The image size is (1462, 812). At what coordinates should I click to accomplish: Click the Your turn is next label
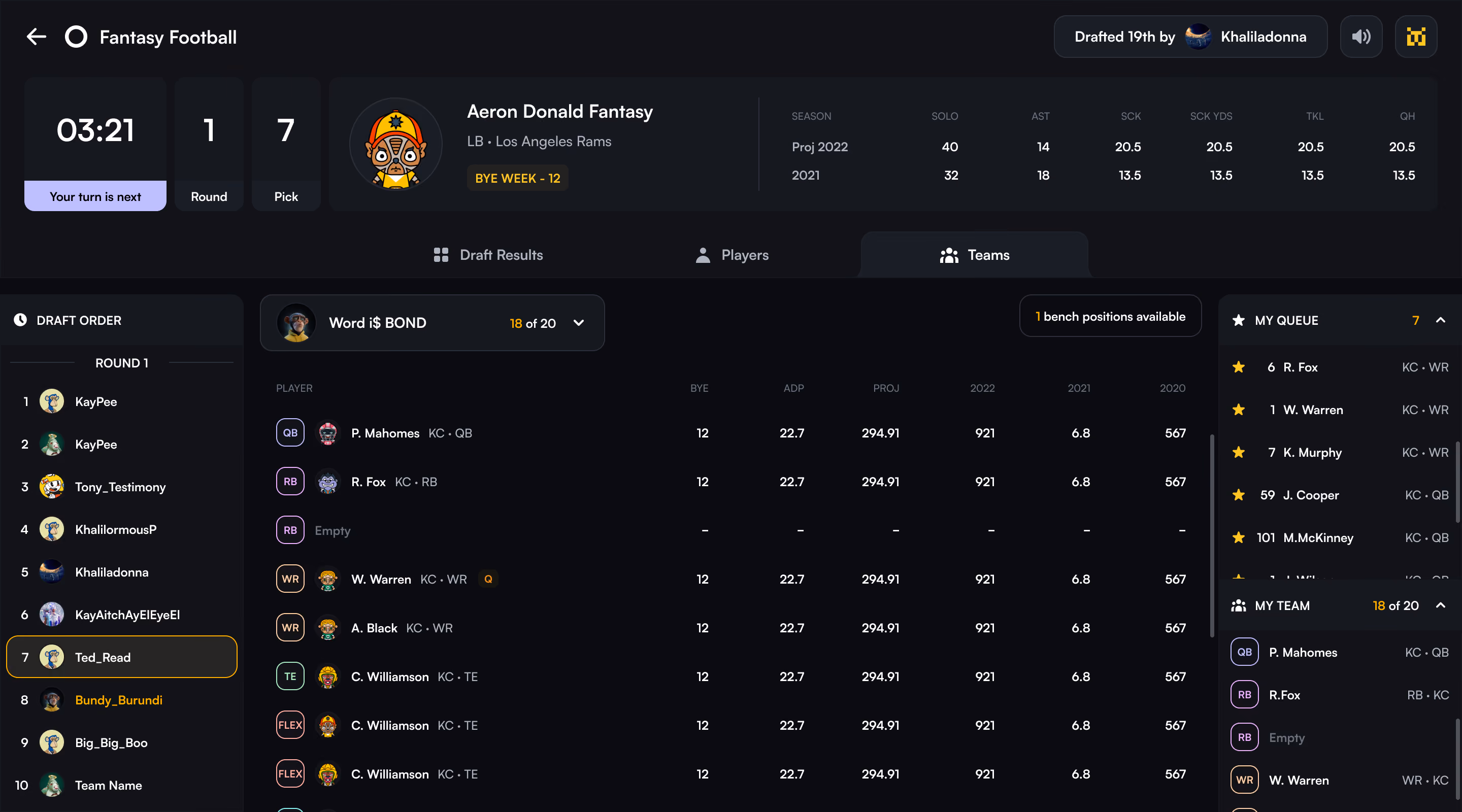pos(95,196)
